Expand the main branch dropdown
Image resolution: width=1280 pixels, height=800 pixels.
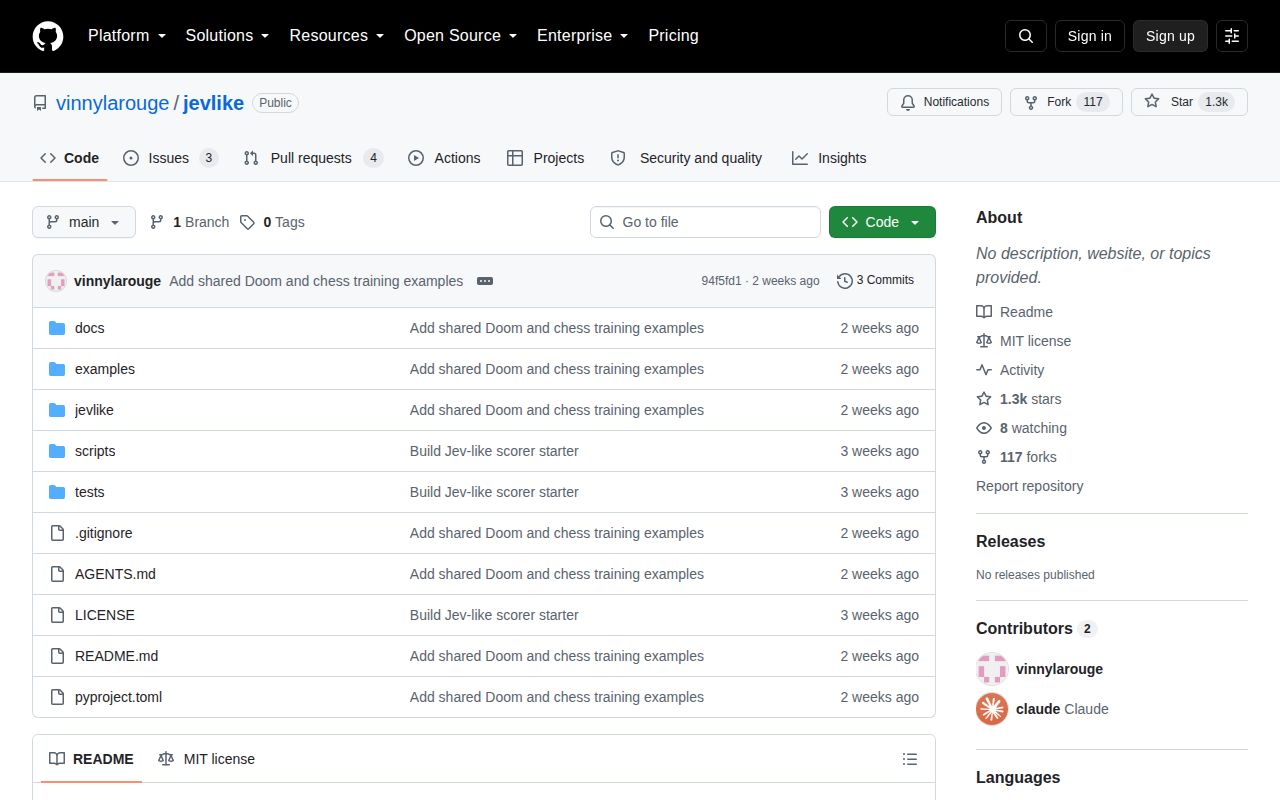(x=84, y=222)
